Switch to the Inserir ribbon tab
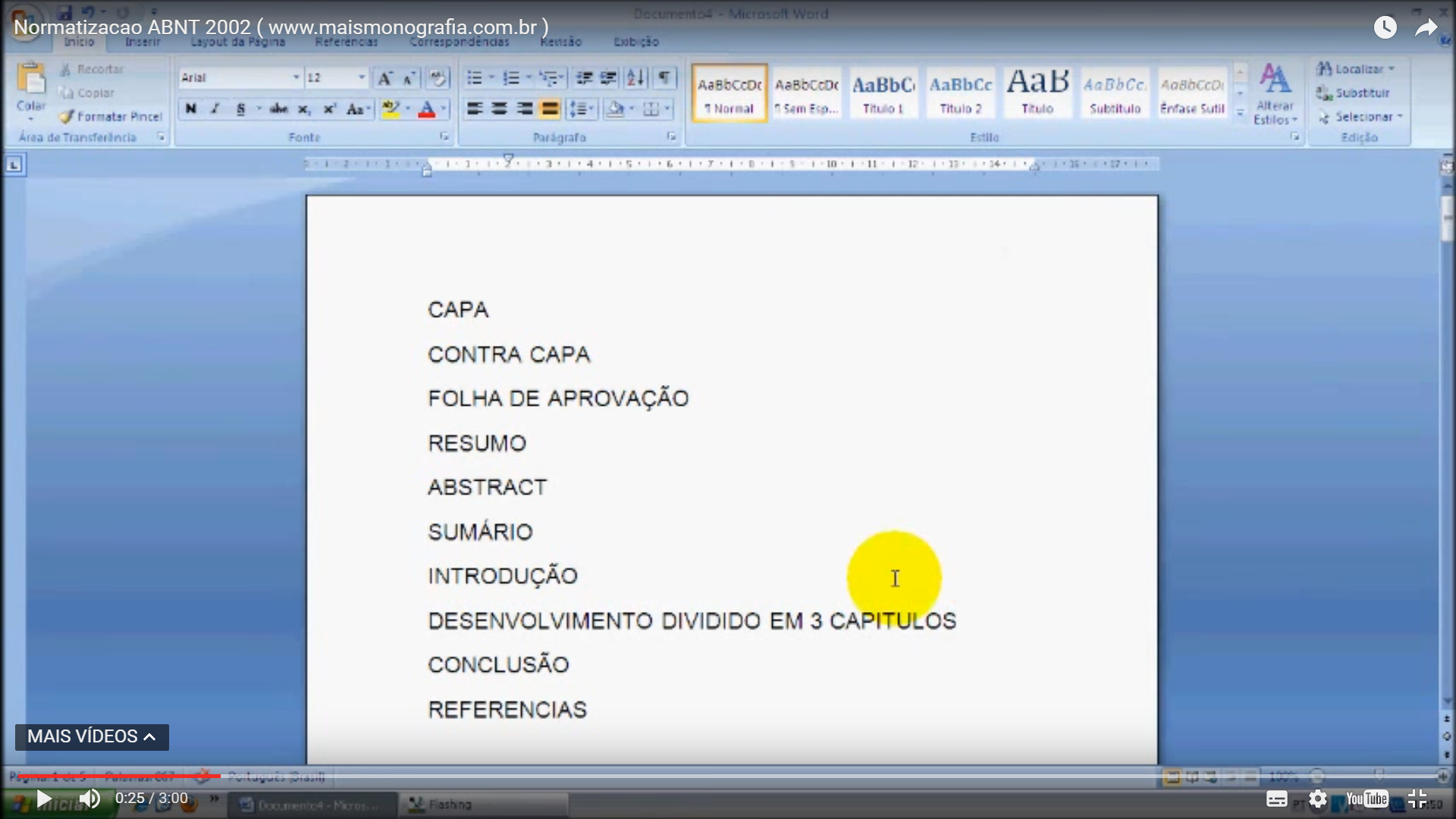This screenshot has width=1456, height=819. 143,42
